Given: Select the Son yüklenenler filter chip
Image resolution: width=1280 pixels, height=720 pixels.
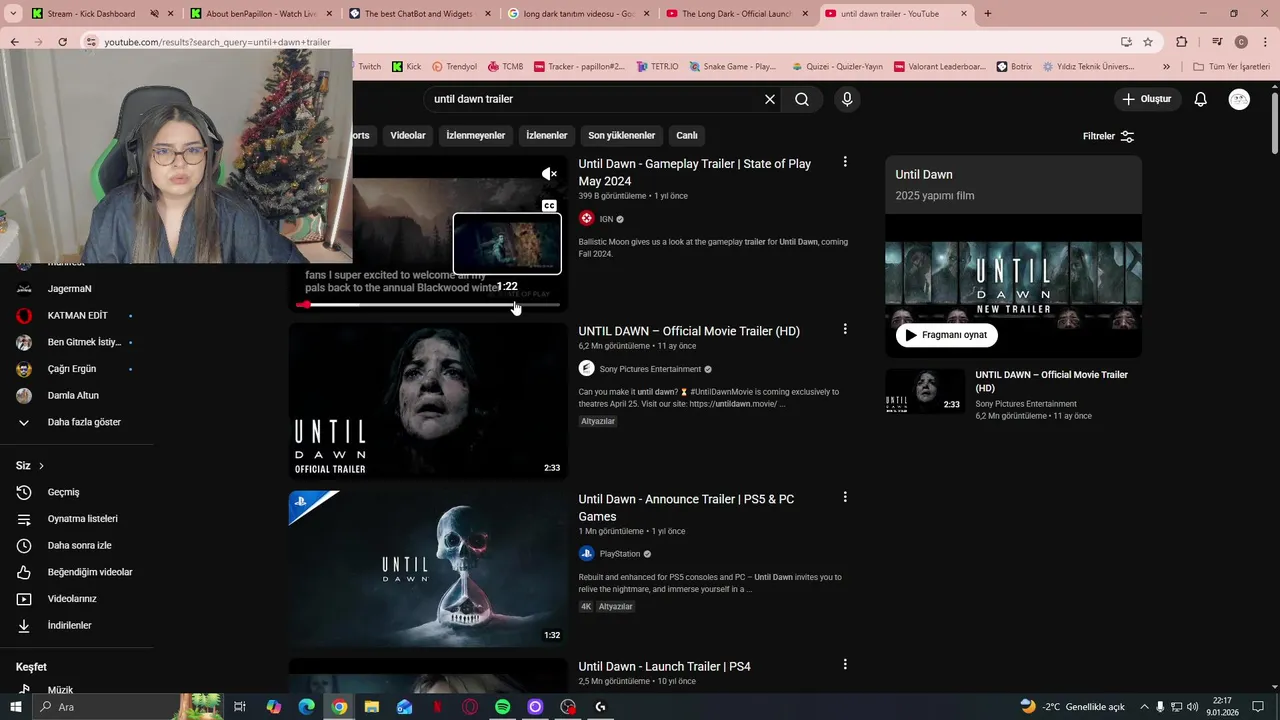Looking at the screenshot, I should [x=622, y=135].
